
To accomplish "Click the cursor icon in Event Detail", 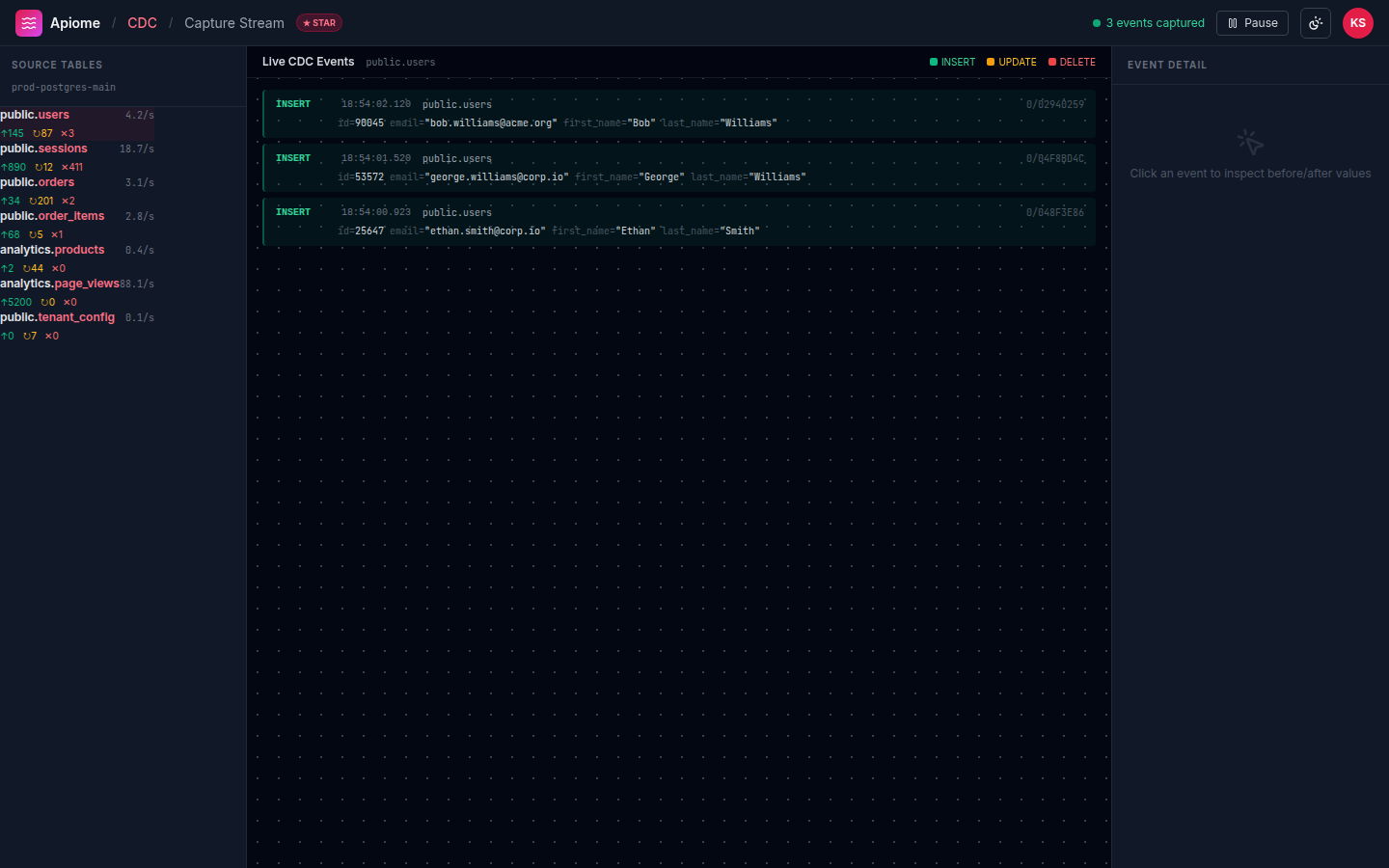I will pos(1250,143).
